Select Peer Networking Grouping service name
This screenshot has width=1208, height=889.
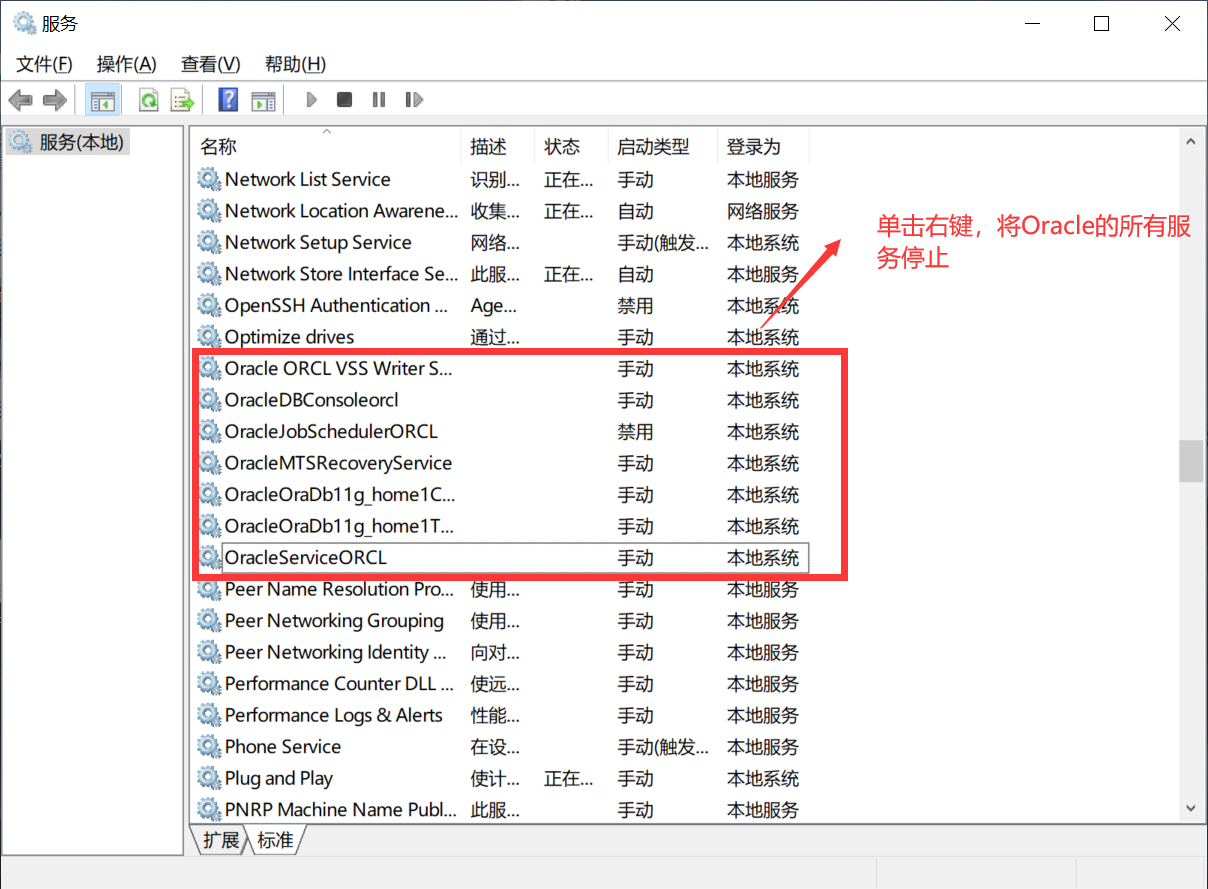pos(334,621)
